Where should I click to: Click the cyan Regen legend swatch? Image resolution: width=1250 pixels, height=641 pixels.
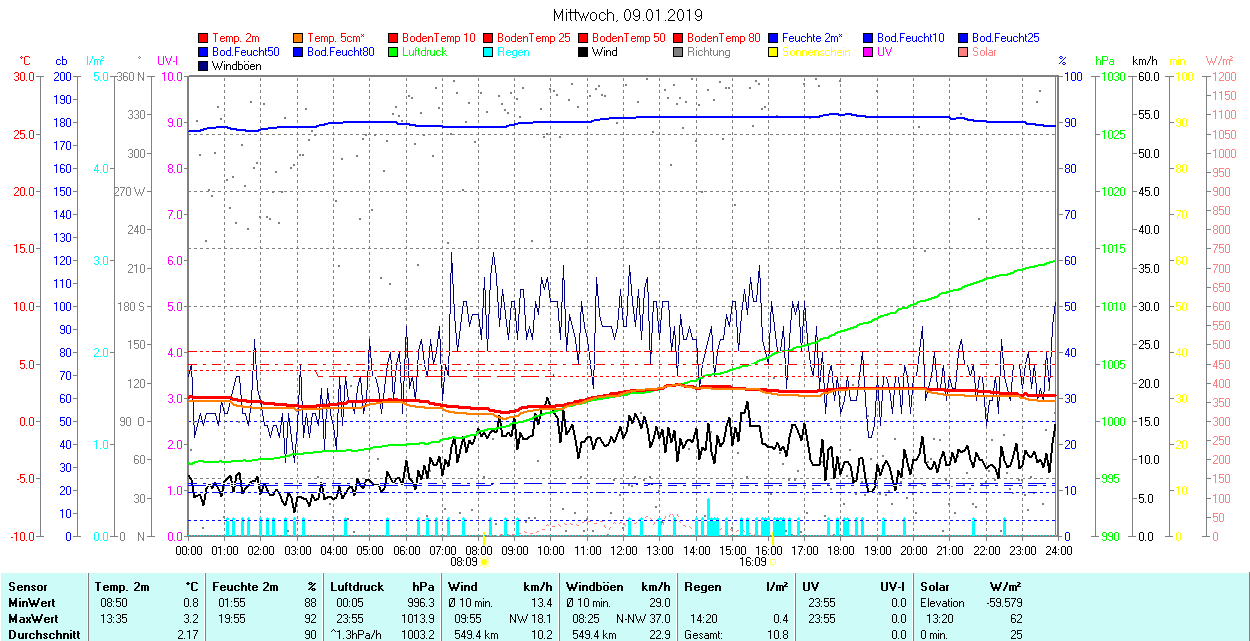(489, 52)
